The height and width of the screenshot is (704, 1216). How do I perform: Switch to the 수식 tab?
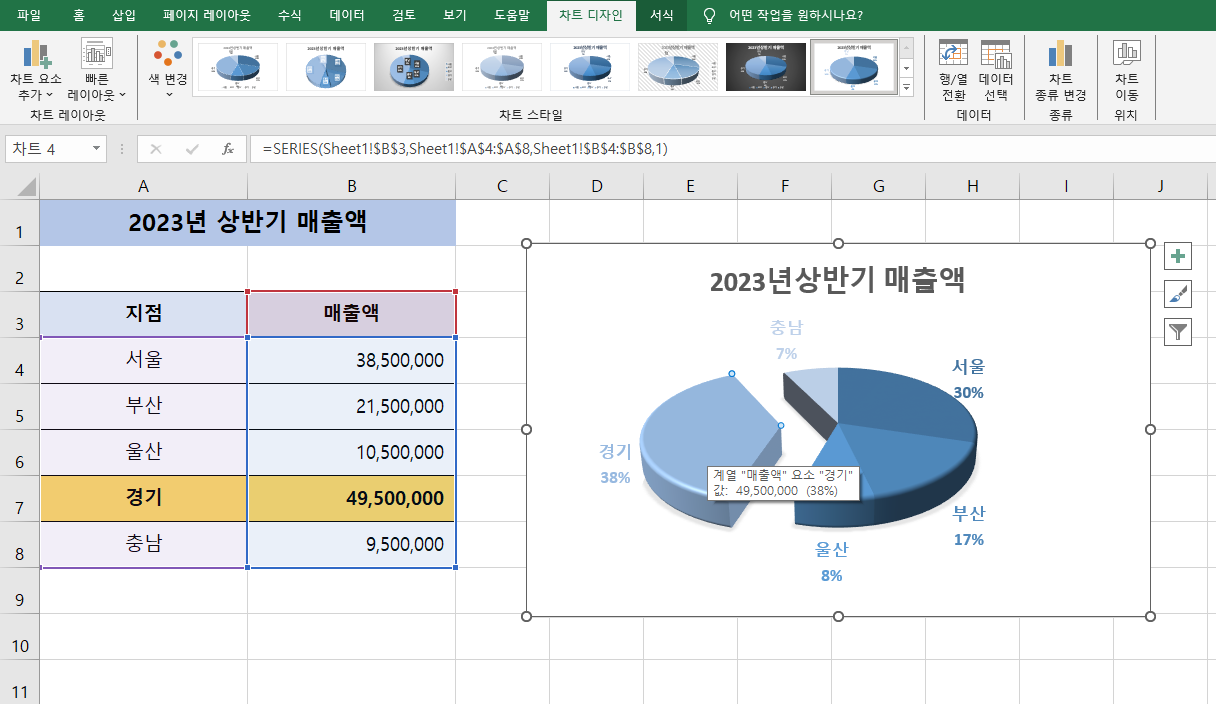tap(289, 15)
